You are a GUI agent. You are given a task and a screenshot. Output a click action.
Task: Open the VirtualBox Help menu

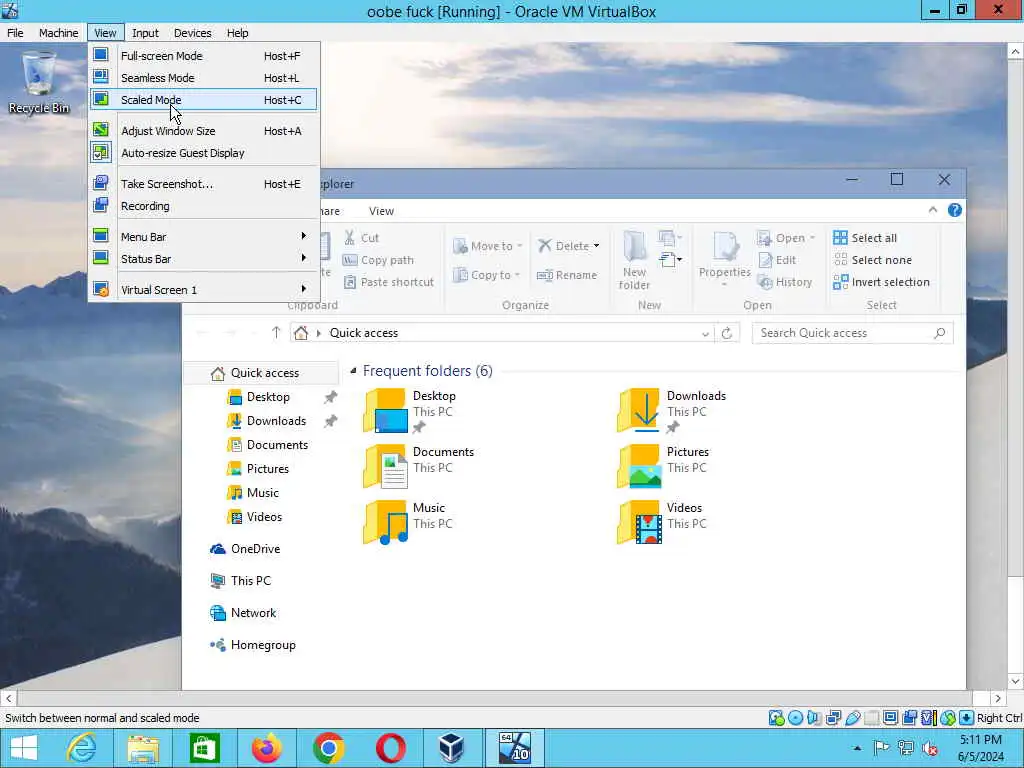[238, 33]
